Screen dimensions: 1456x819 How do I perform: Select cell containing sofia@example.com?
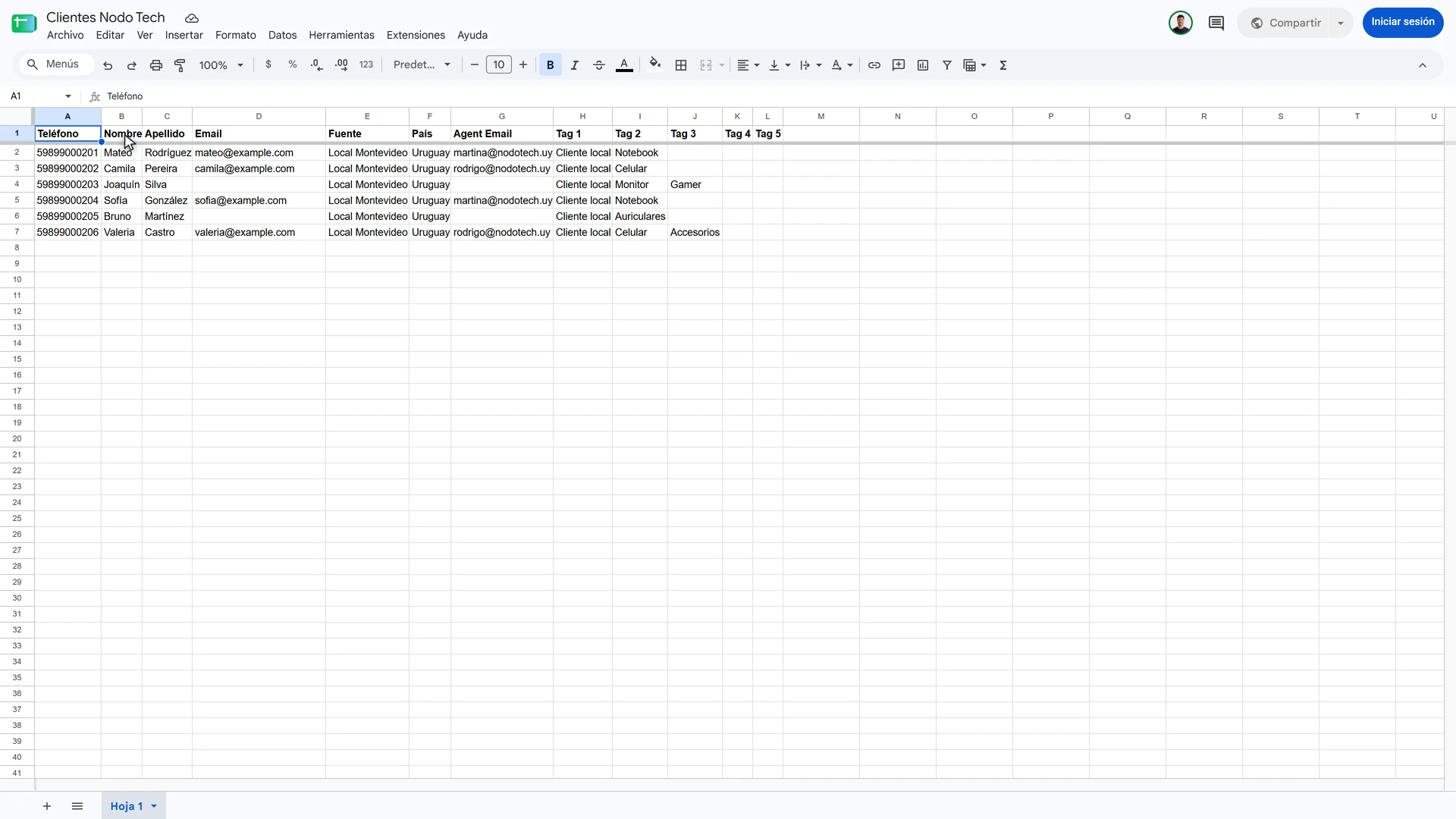pos(259,200)
